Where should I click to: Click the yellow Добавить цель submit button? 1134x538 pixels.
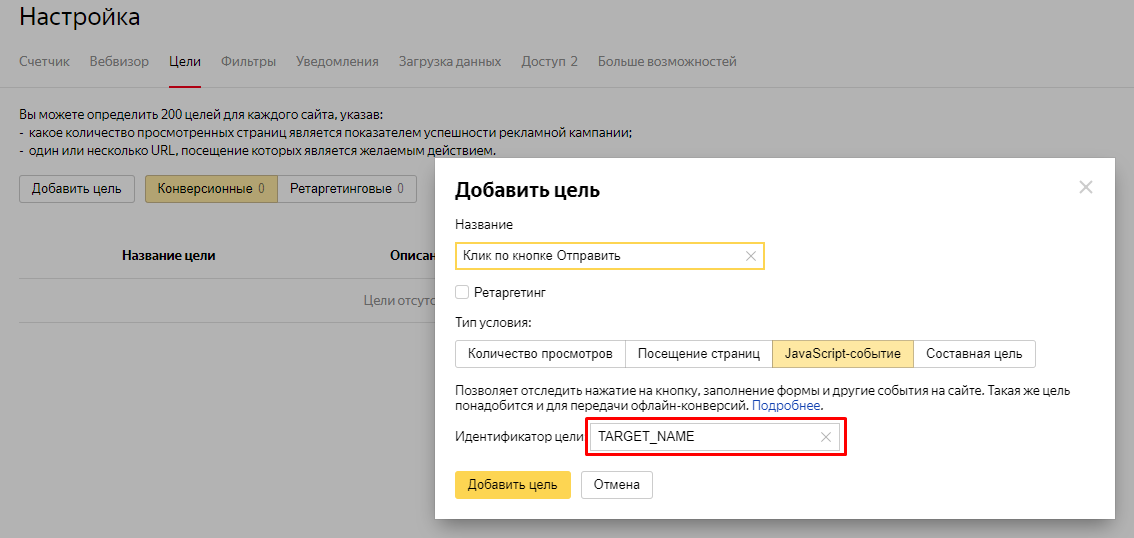(x=512, y=485)
